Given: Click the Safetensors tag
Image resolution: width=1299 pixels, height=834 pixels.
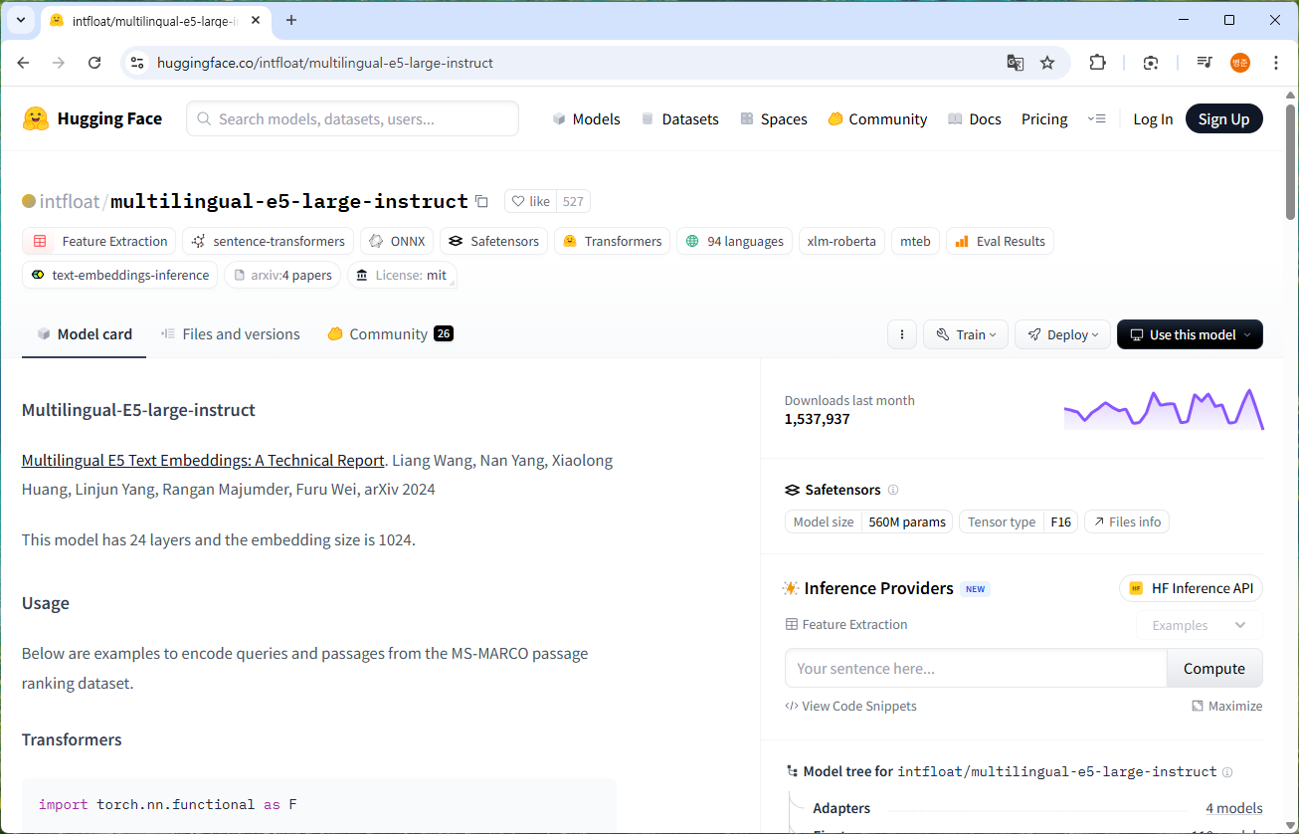Looking at the screenshot, I should coord(494,241).
